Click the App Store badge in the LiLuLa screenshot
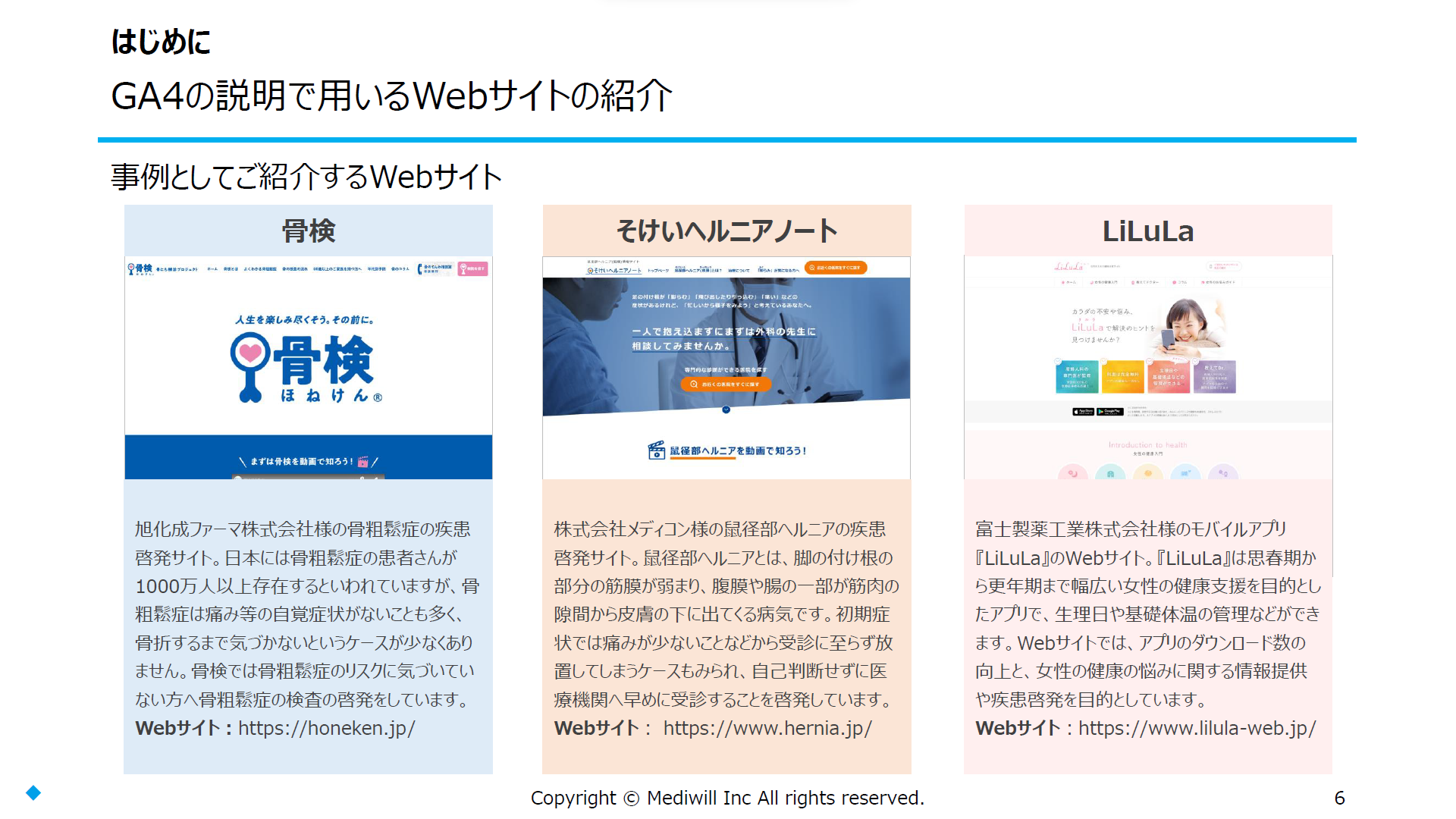The width and height of the screenshot is (1456, 819). click(x=1083, y=412)
